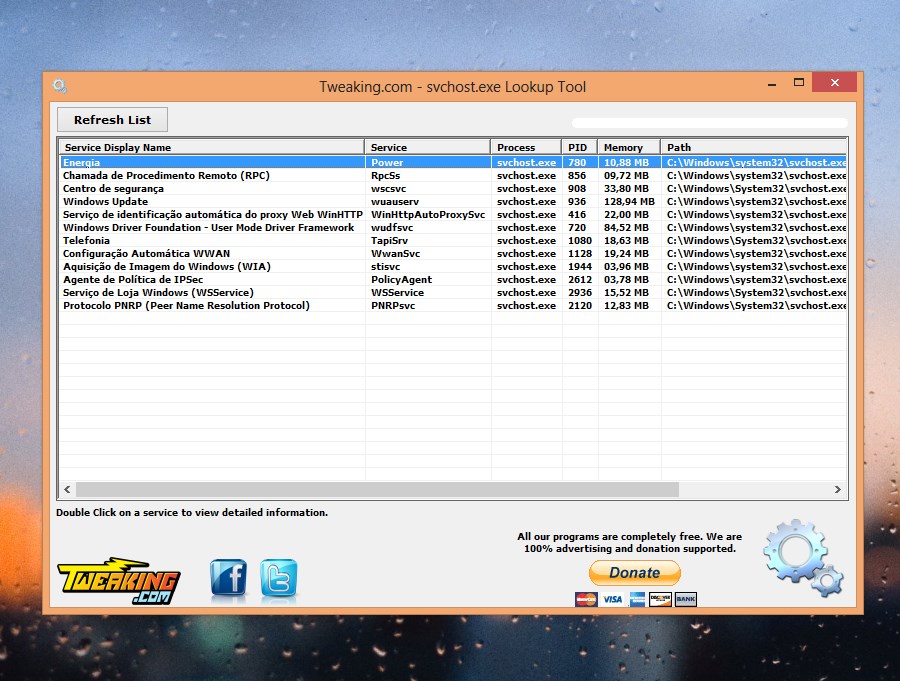Click the American Express payment icon

coord(637,599)
